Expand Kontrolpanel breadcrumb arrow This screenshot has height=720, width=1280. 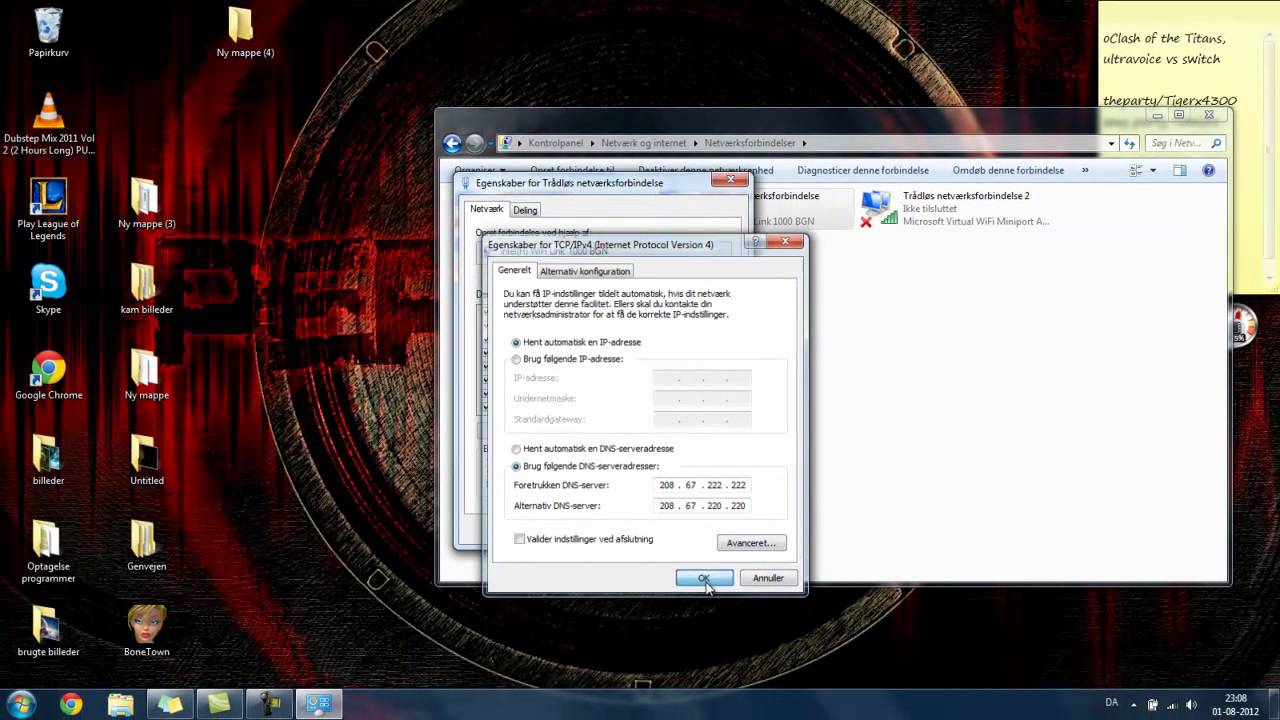594,143
